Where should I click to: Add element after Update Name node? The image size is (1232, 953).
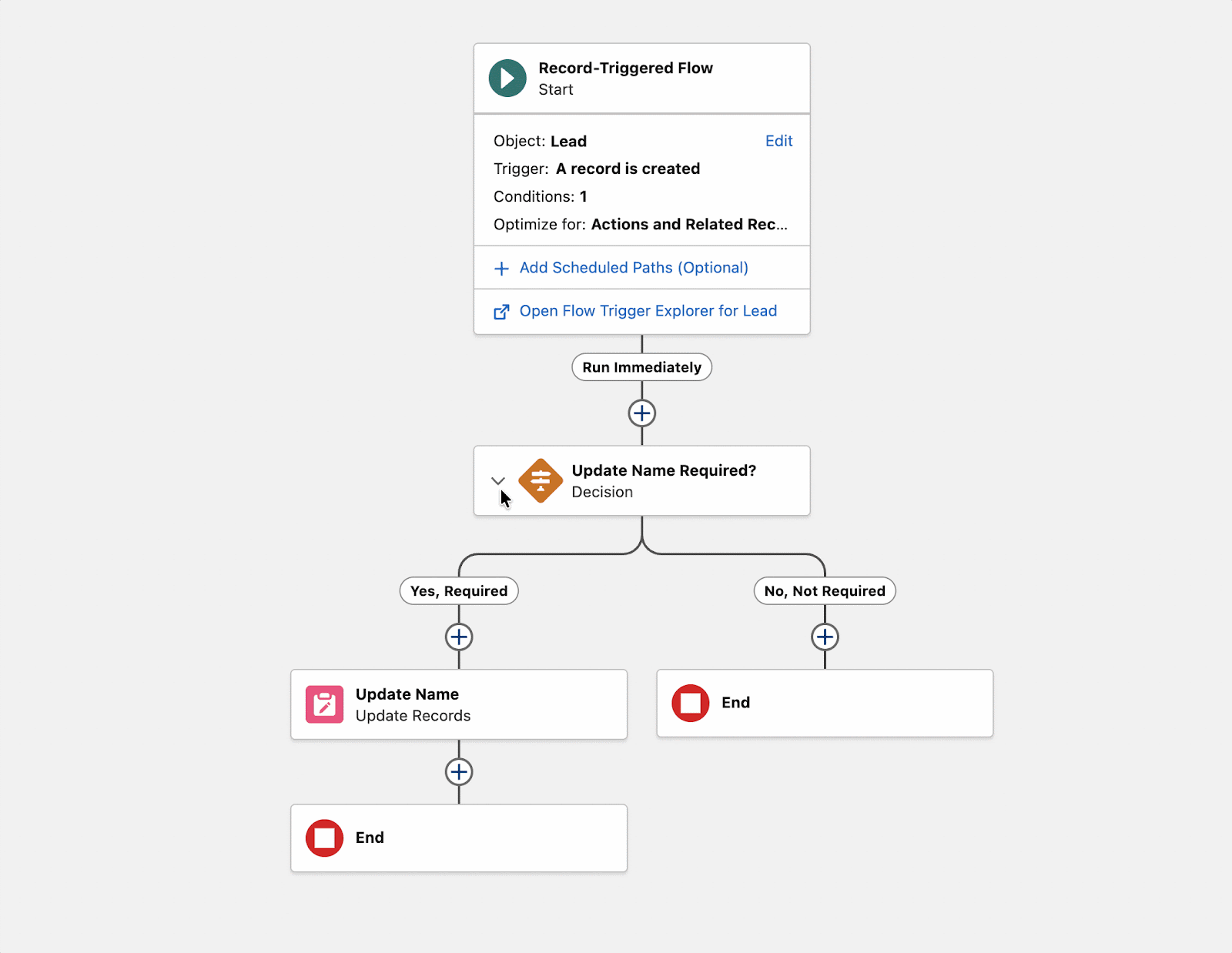pos(459,772)
